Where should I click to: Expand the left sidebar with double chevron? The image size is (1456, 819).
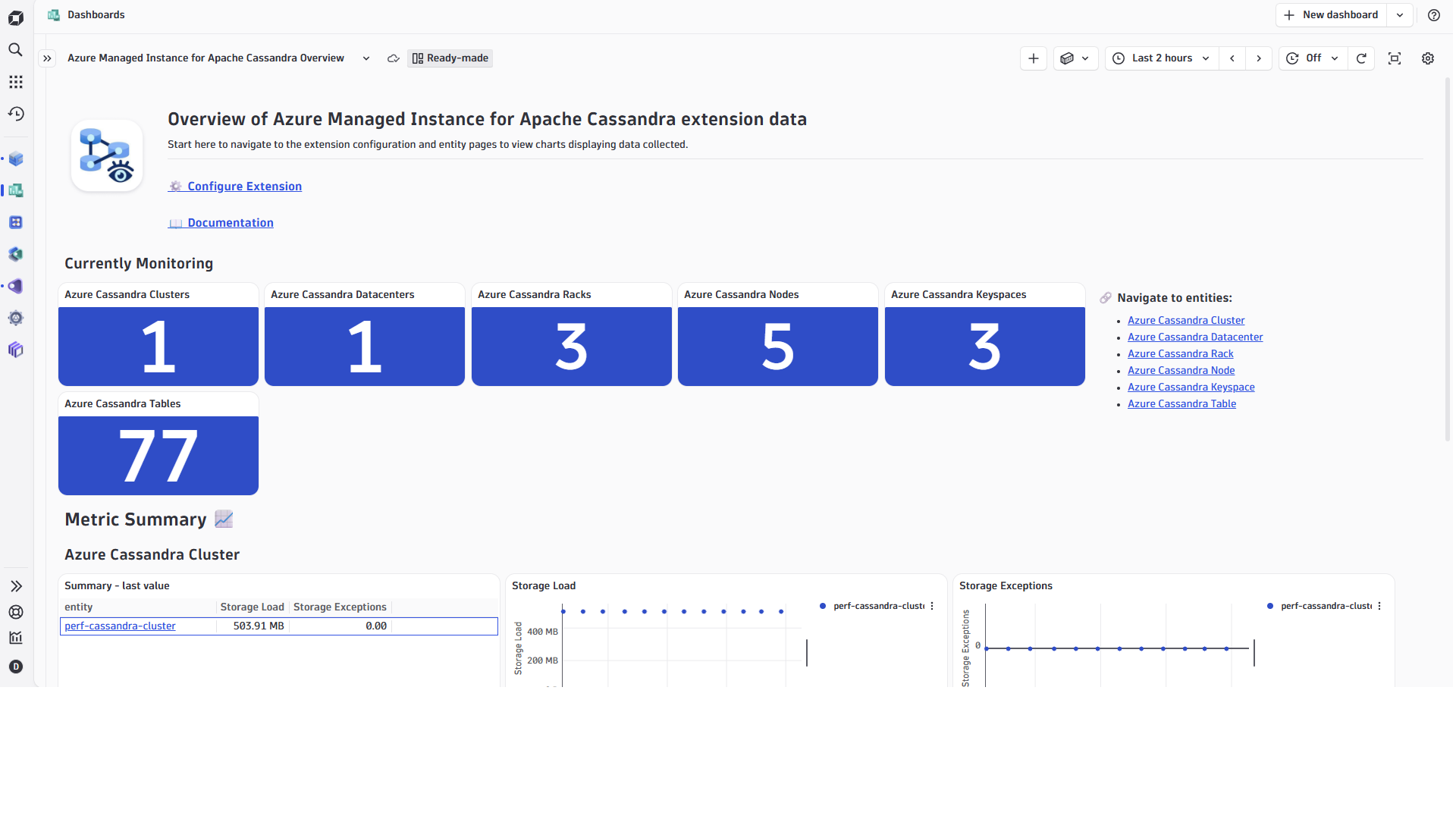click(16, 586)
